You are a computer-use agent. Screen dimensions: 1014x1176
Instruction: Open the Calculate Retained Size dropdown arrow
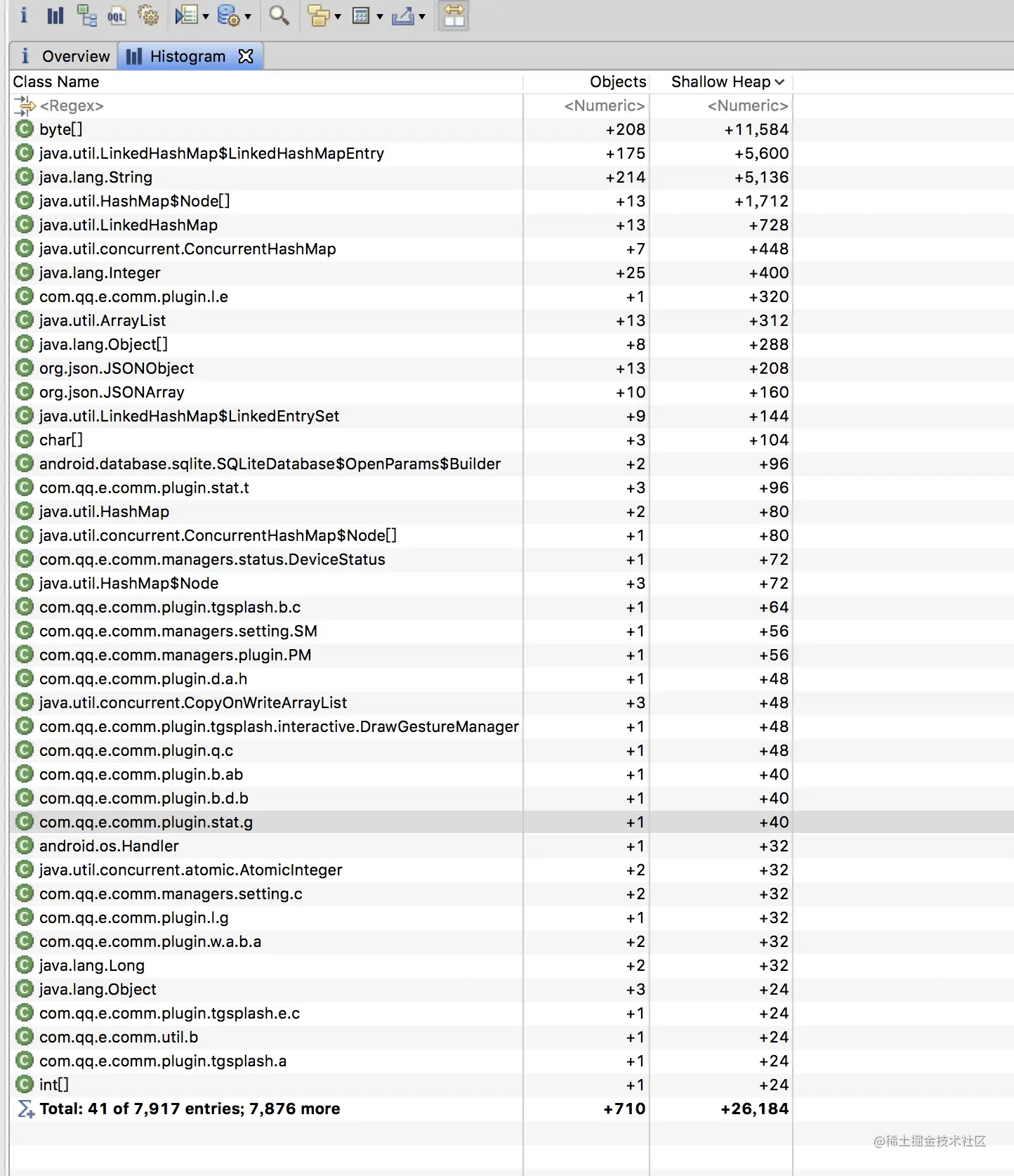coord(379,16)
